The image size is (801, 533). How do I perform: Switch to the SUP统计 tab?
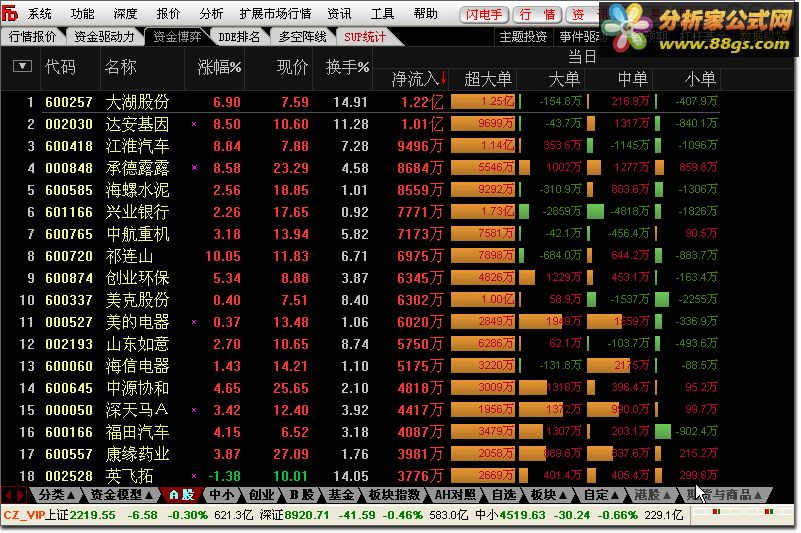click(x=365, y=37)
